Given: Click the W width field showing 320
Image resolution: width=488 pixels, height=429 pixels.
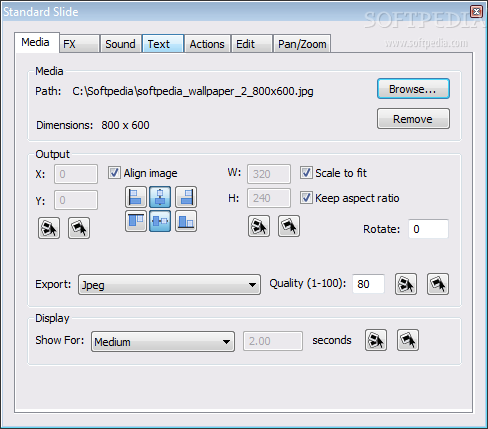Looking at the screenshot, I should point(269,174).
